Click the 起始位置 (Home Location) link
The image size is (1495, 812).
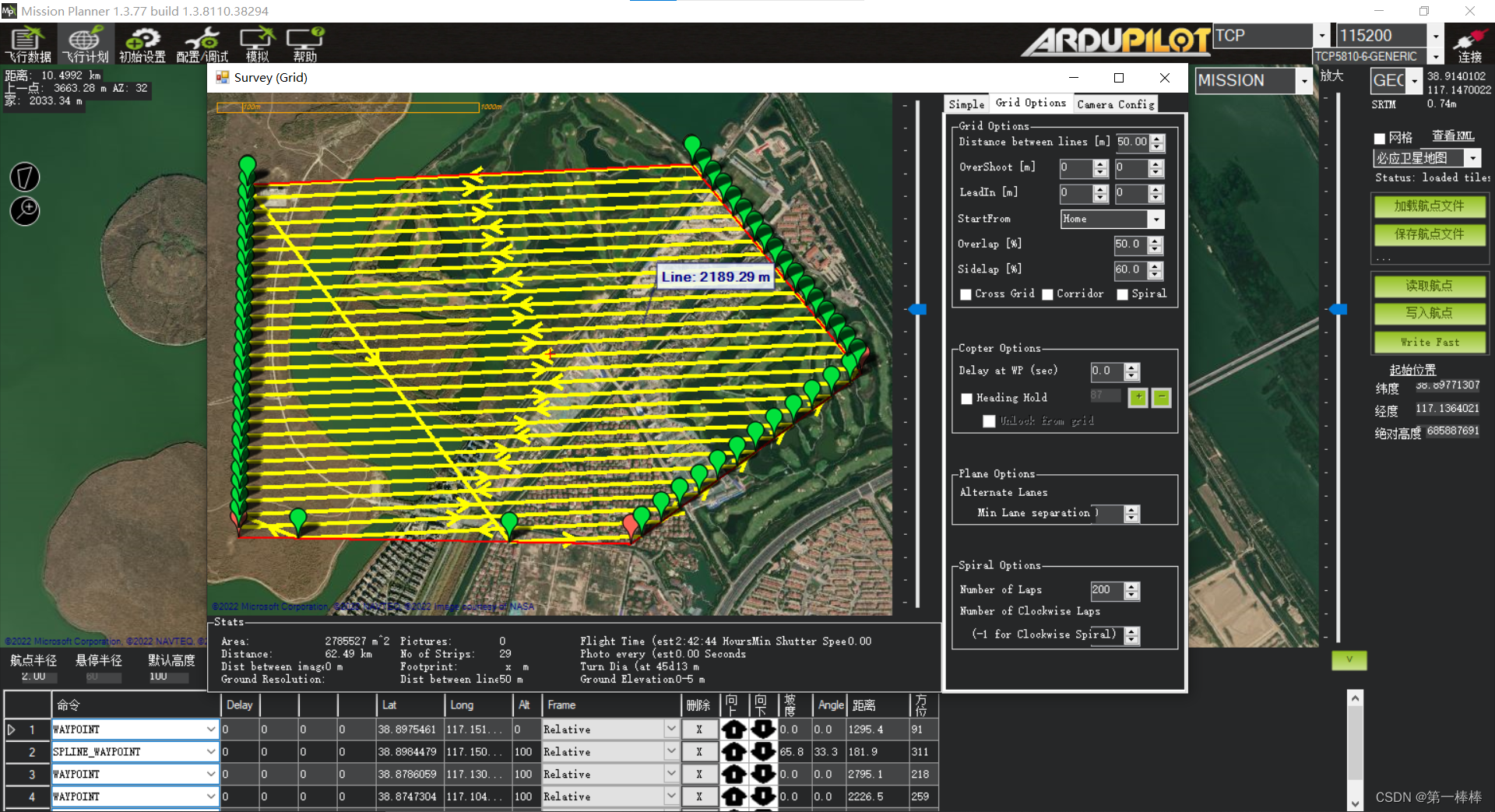(1412, 370)
